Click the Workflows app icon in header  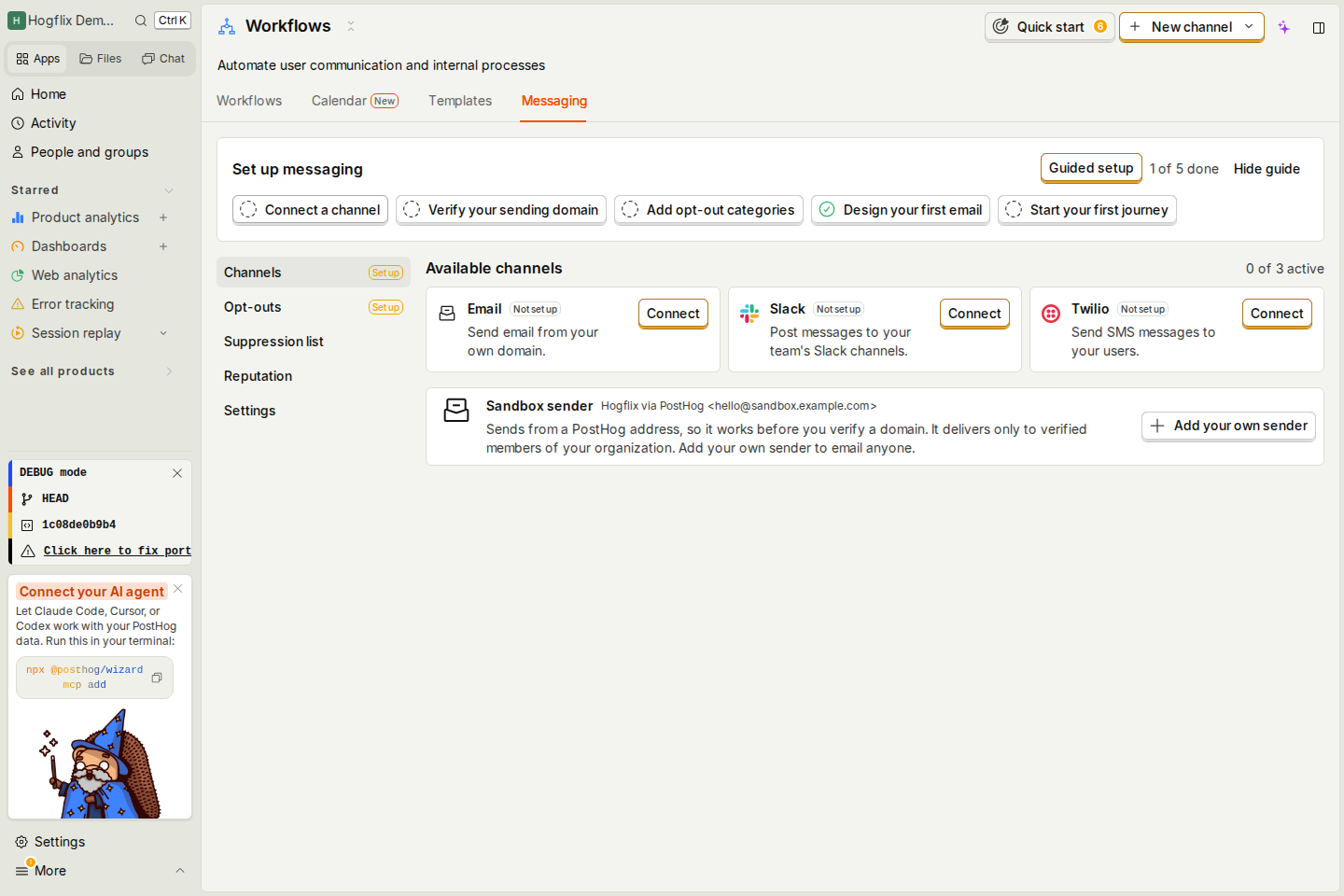tap(227, 26)
